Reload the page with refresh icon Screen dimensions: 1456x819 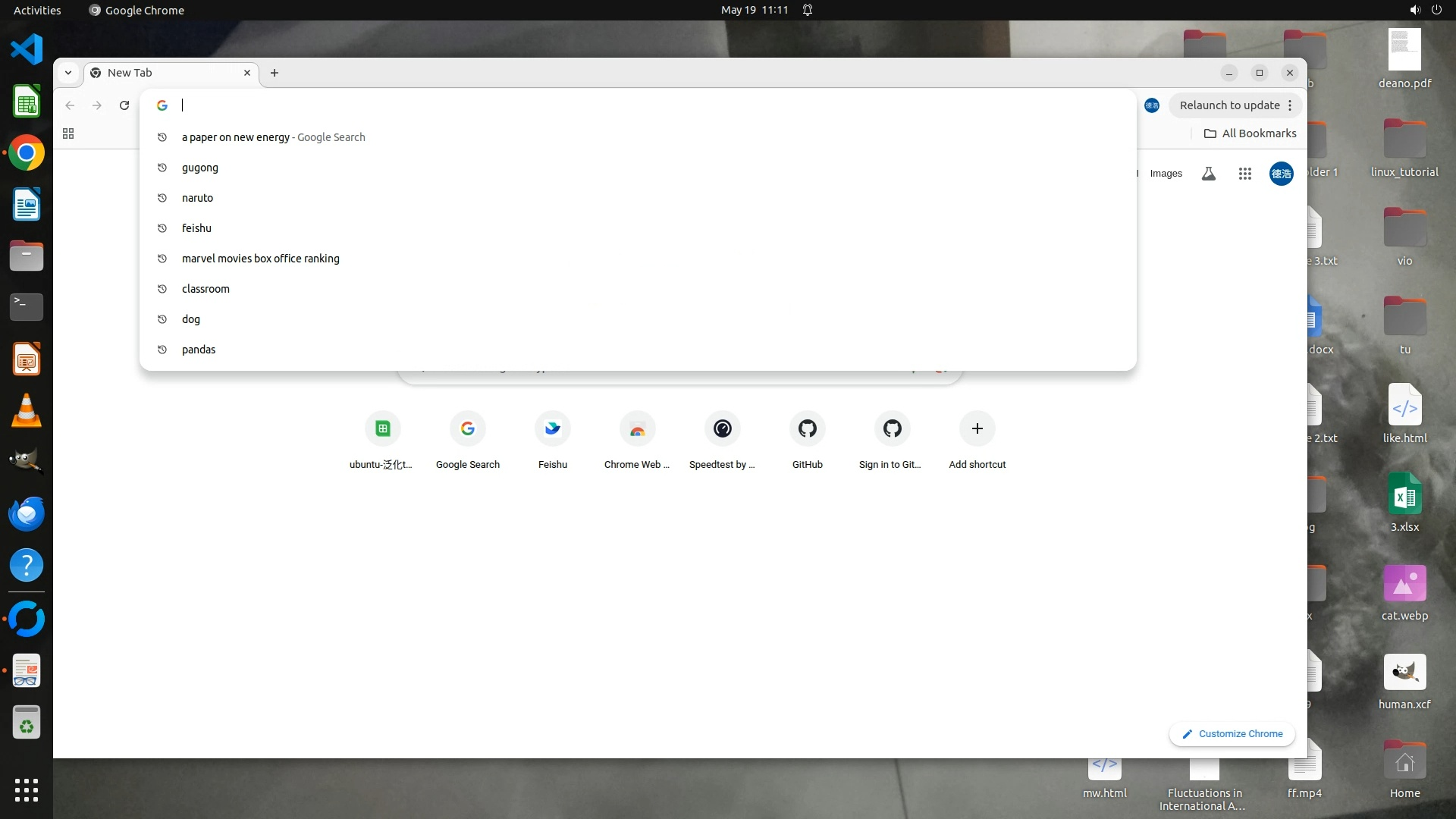click(x=124, y=105)
